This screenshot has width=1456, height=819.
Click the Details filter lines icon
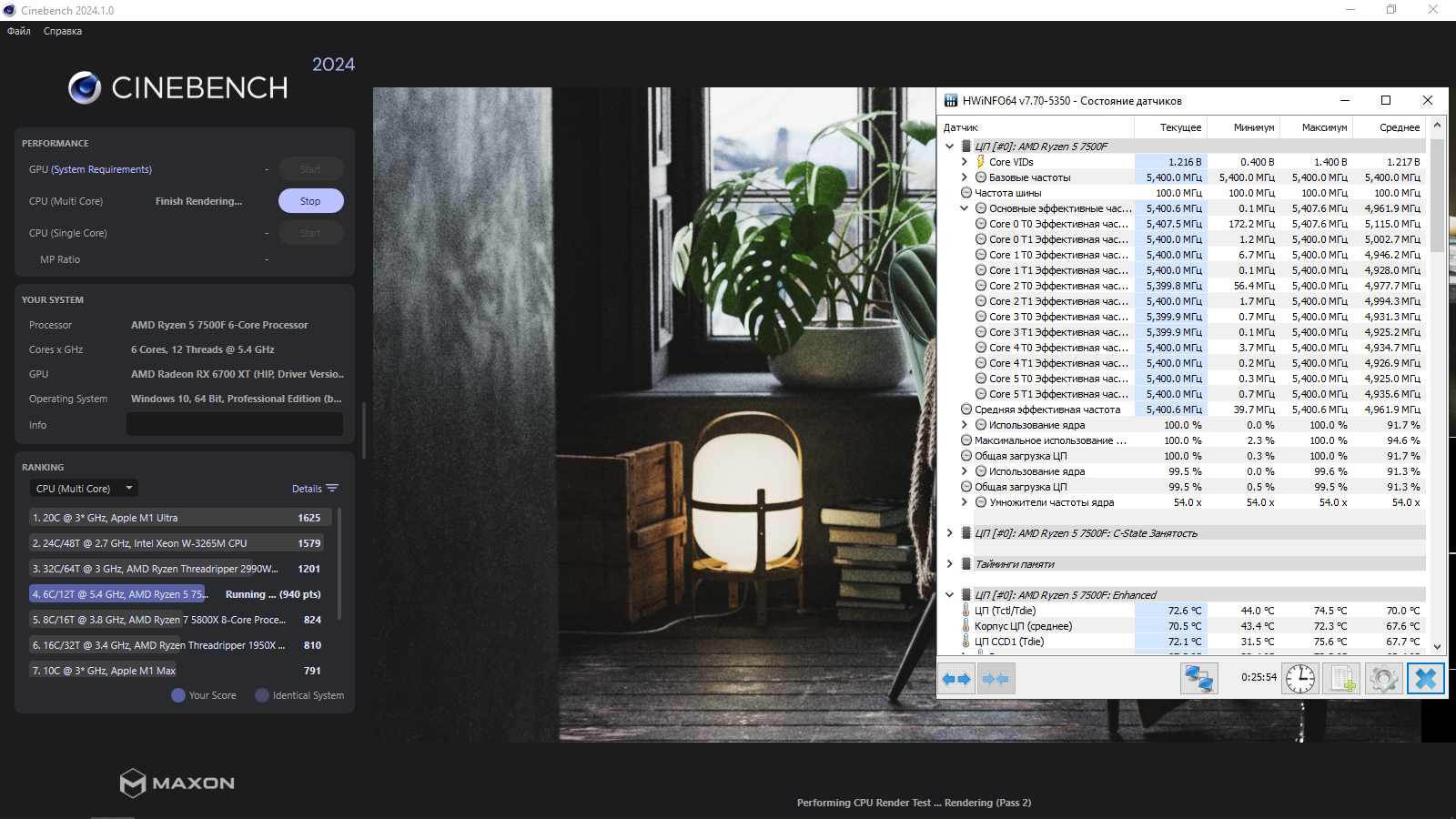point(332,489)
